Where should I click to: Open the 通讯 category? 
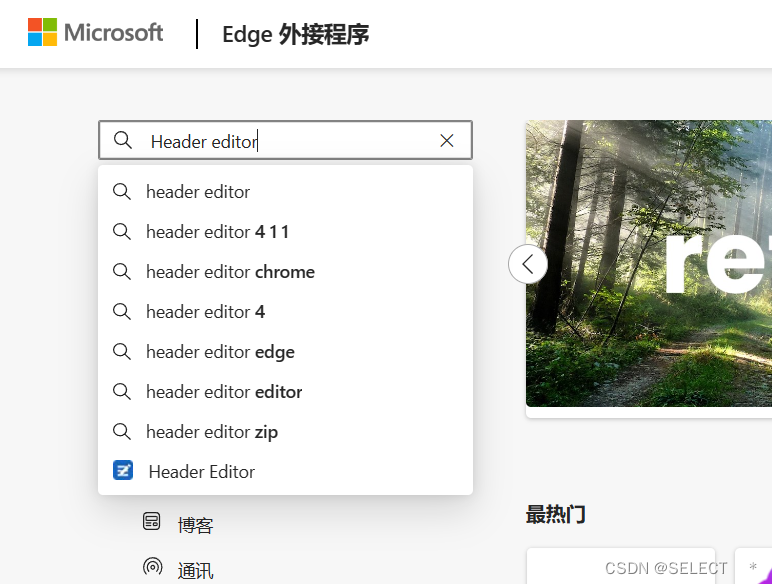pos(195,571)
